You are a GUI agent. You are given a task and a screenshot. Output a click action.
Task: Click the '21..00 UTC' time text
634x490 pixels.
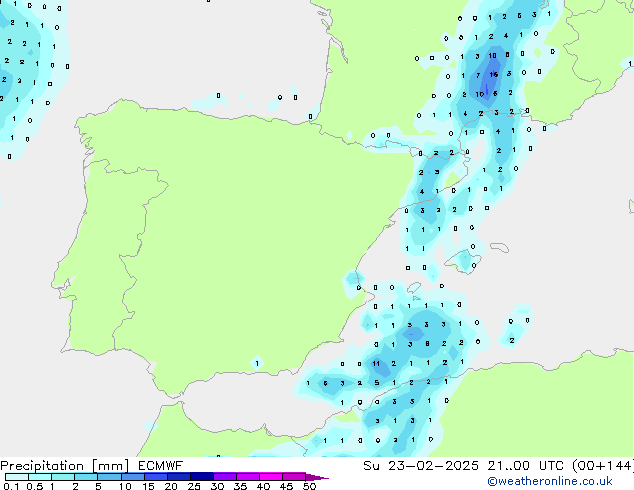coord(527,466)
